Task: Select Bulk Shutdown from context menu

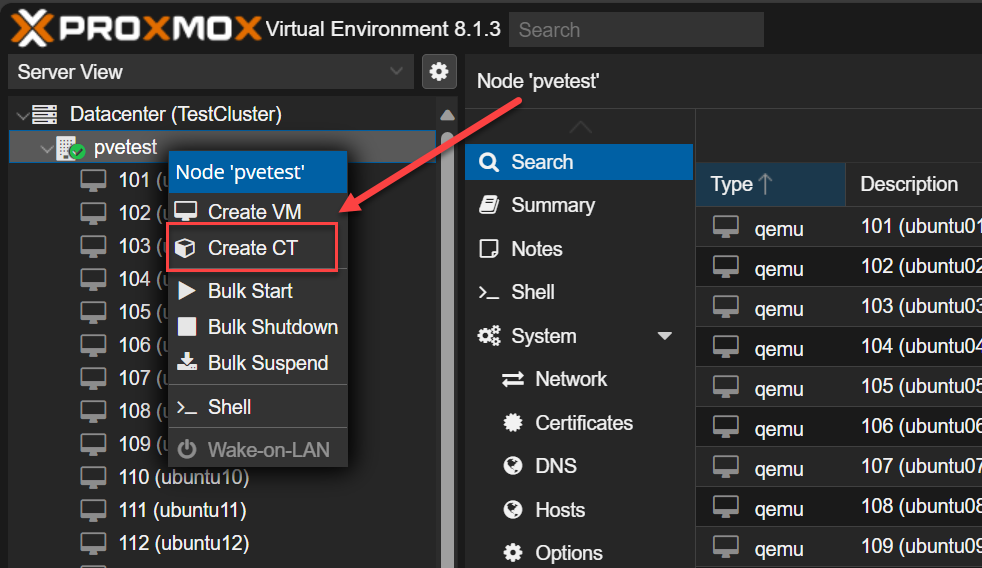Action: click(x=272, y=327)
